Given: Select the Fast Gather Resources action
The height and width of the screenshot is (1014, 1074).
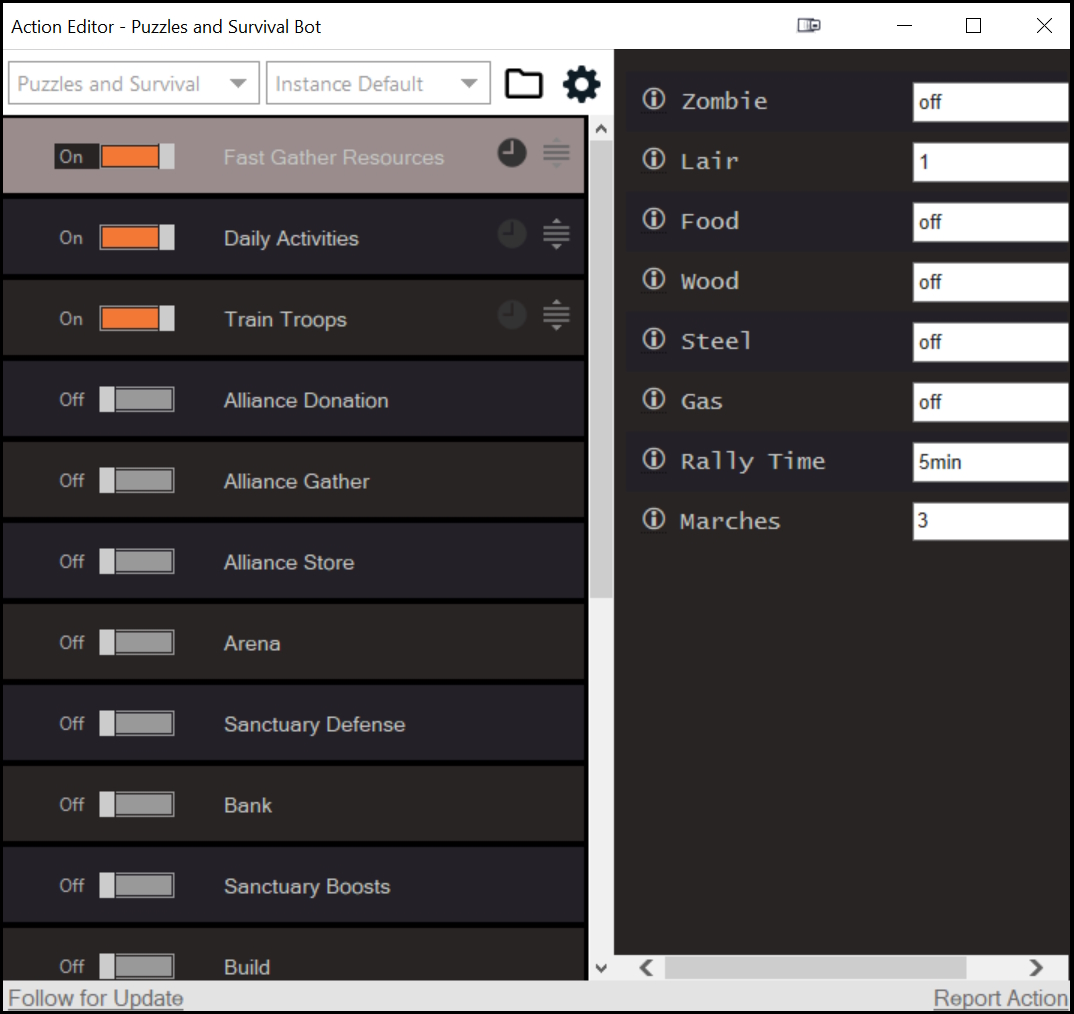Looking at the screenshot, I should tap(294, 156).
